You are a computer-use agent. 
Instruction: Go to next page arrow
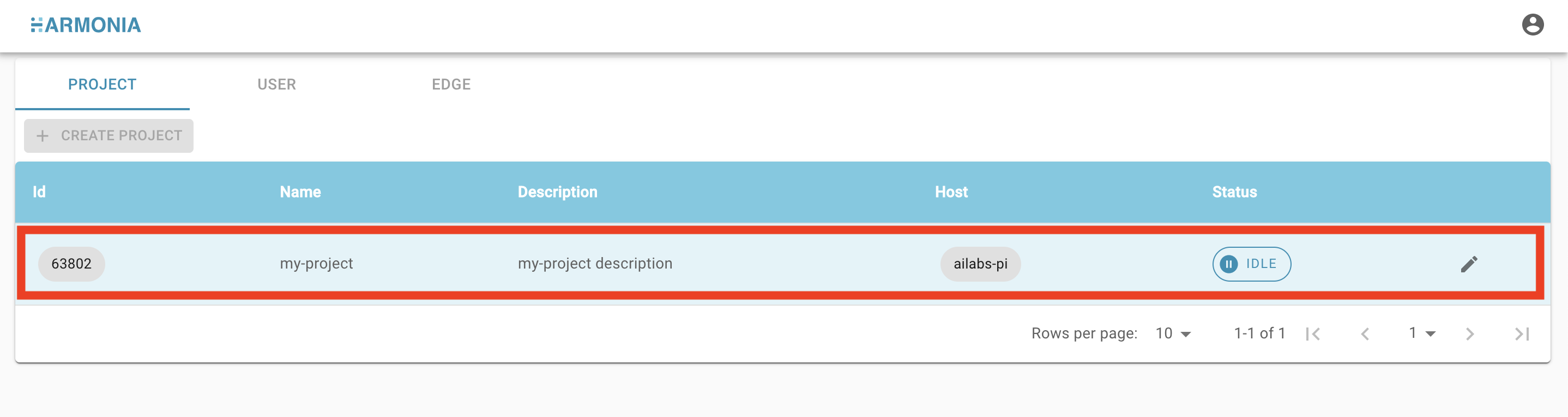(x=1469, y=333)
